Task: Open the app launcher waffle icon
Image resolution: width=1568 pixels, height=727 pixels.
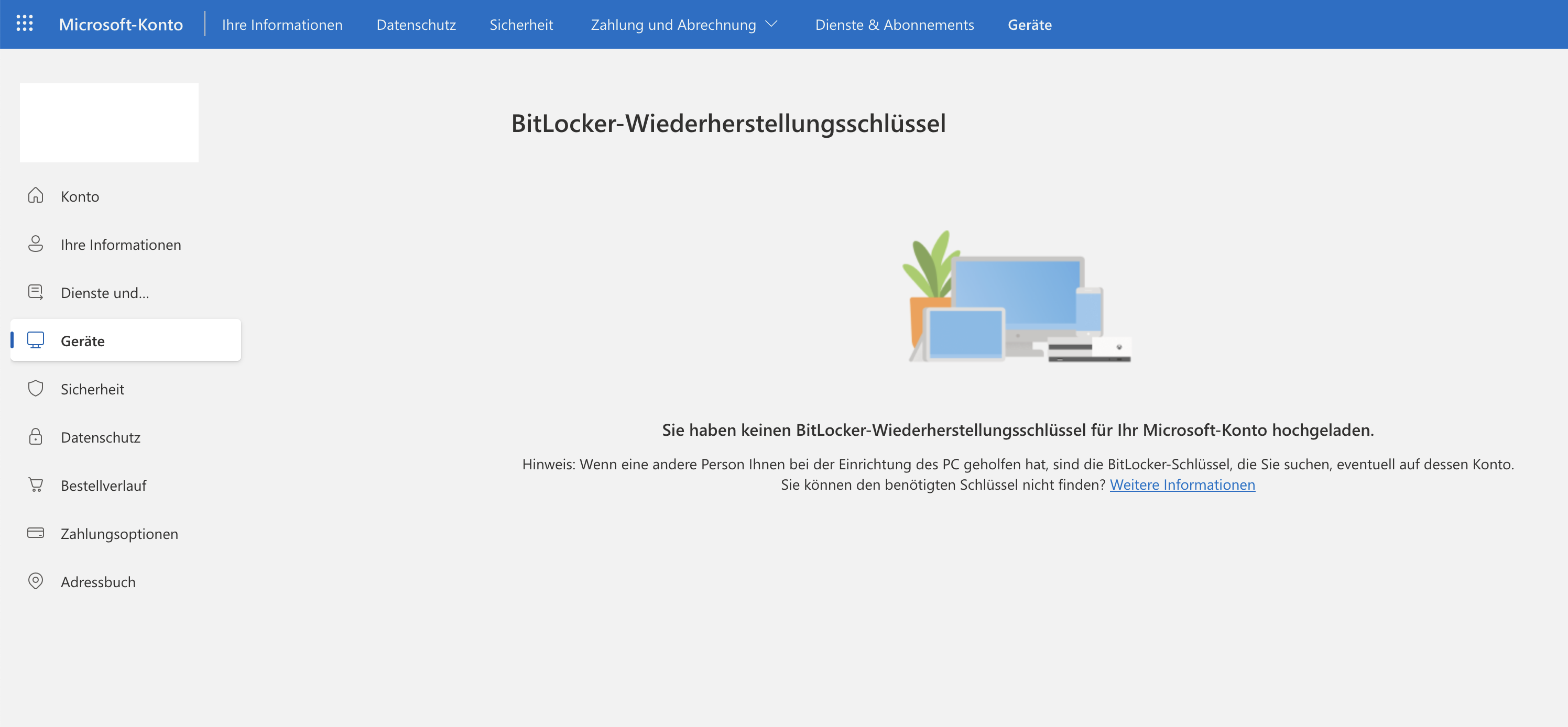Action: point(24,24)
